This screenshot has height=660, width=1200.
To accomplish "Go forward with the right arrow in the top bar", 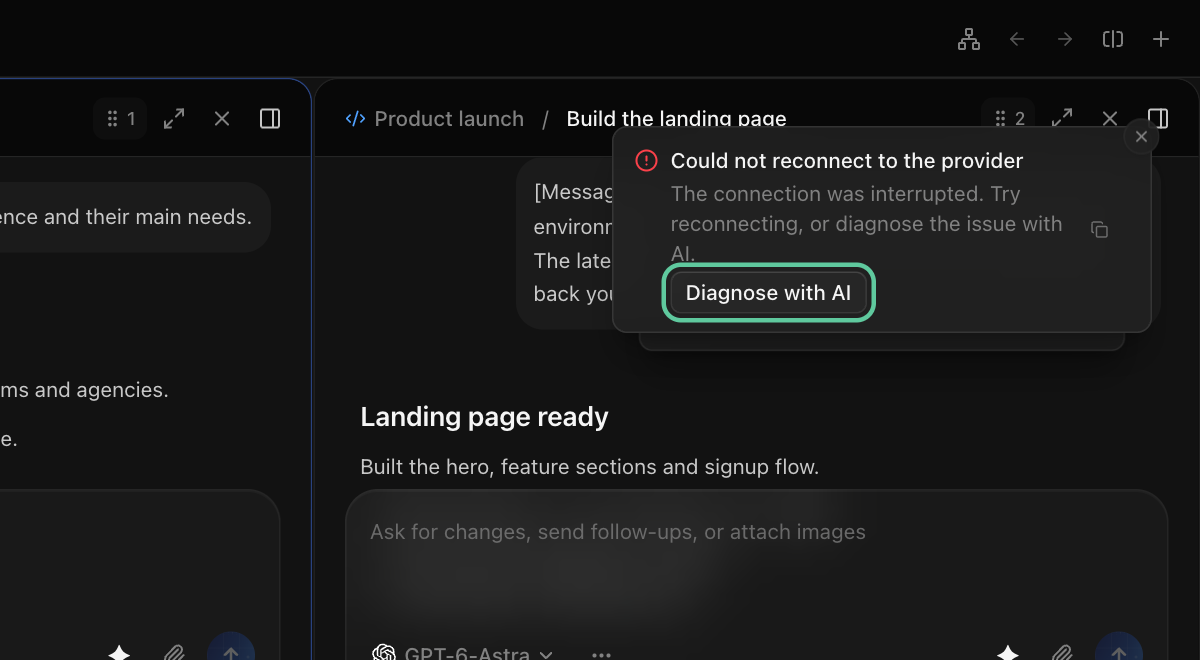I will click(x=1065, y=39).
